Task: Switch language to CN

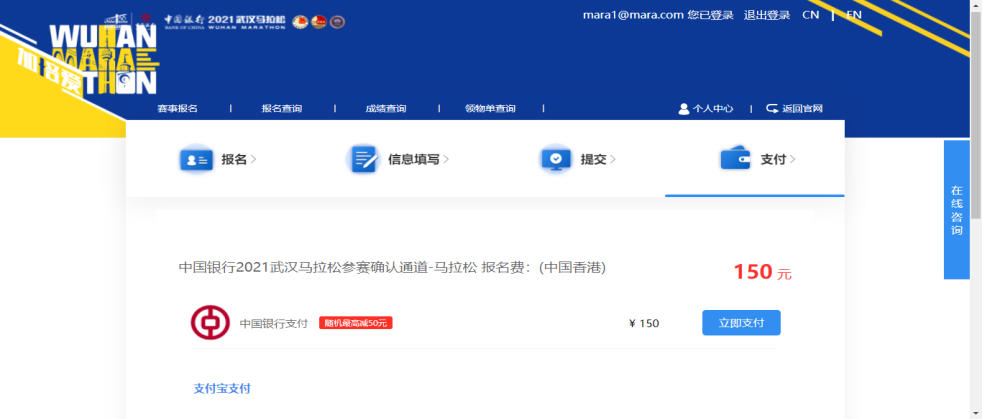Action: pyautogui.click(x=810, y=15)
